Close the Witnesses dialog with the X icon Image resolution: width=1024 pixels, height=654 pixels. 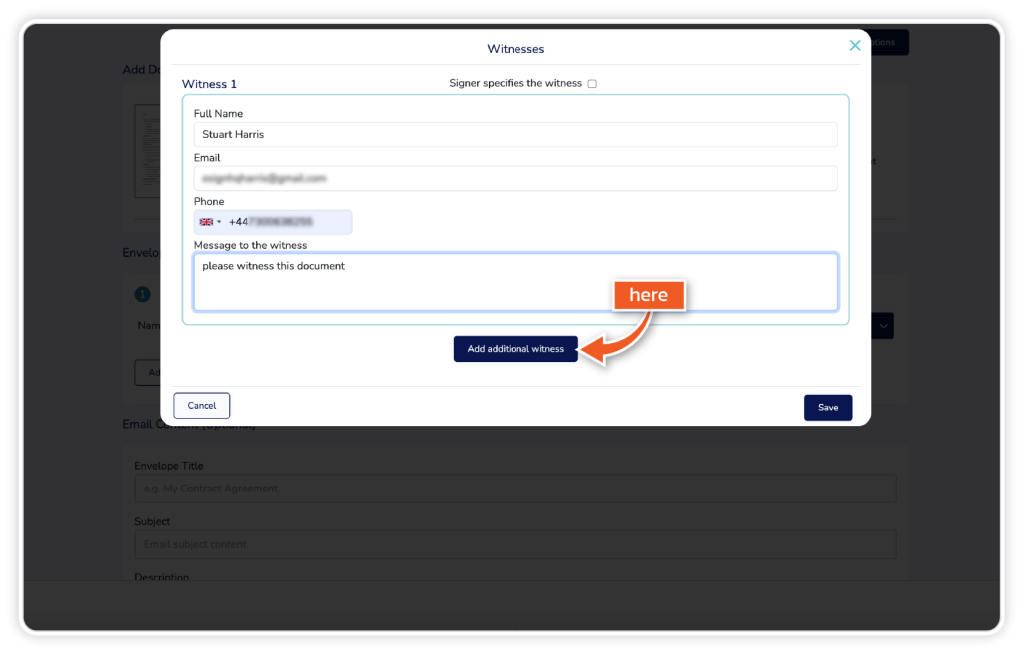click(x=855, y=45)
